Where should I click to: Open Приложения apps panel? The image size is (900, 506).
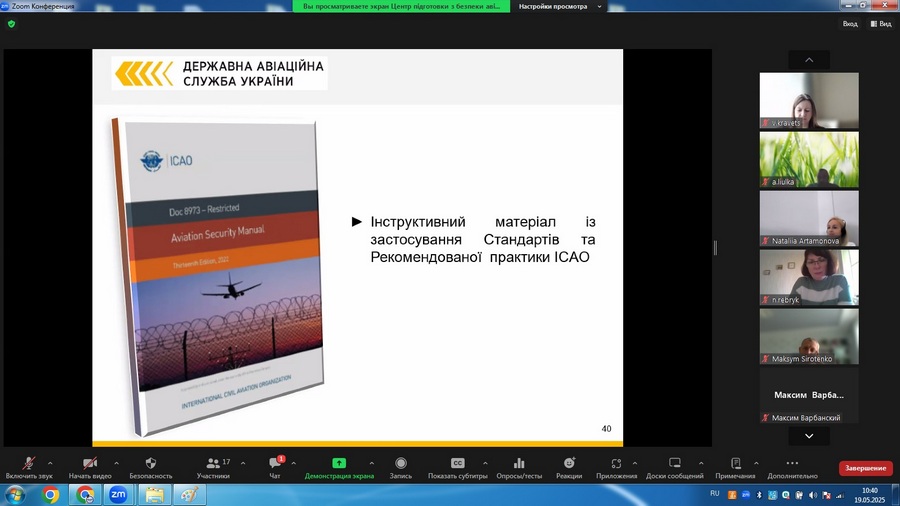(616, 465)
